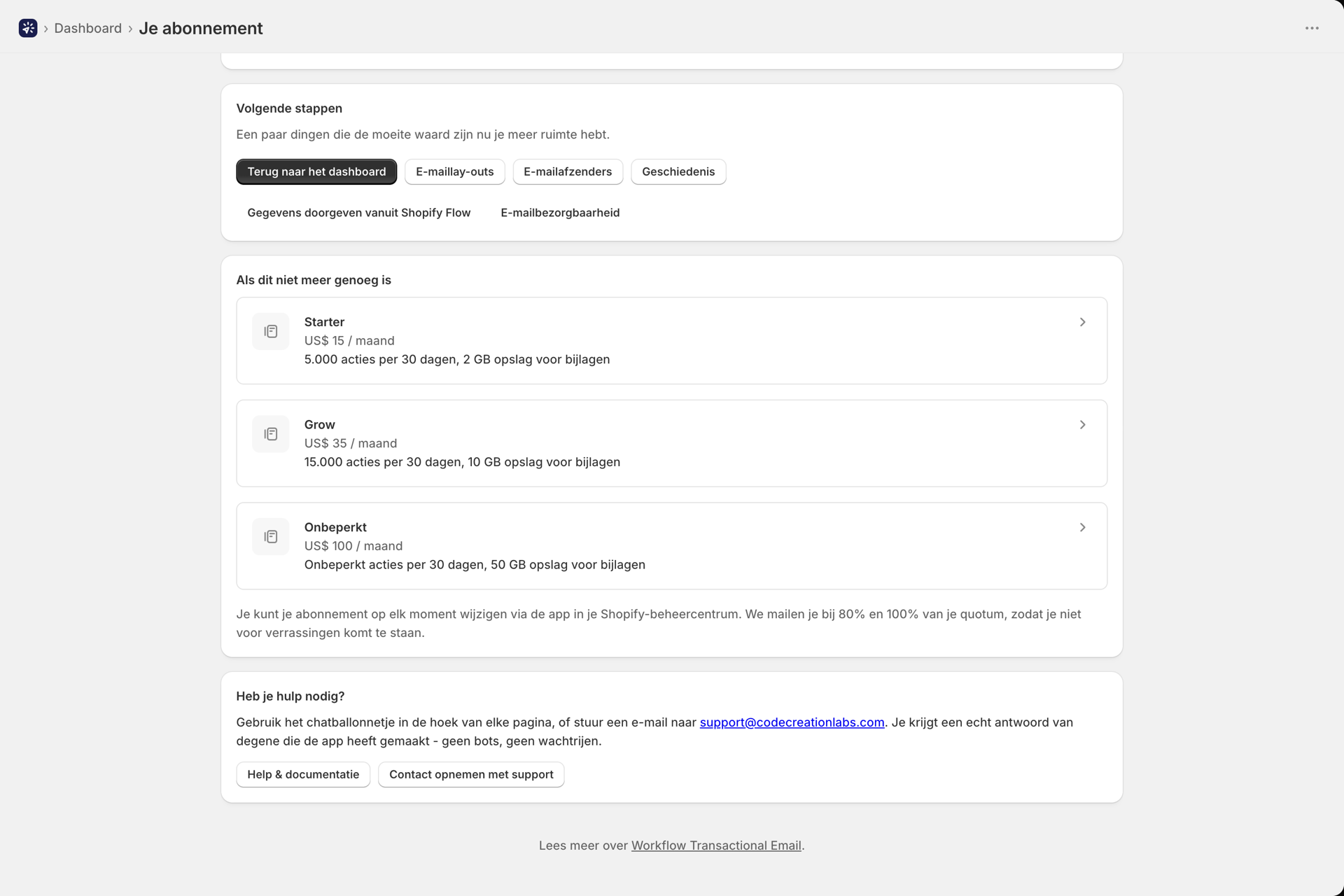
Task: Open Gegevens doorgeven vanuit Shopify Flow link
Action: [359, 213]
